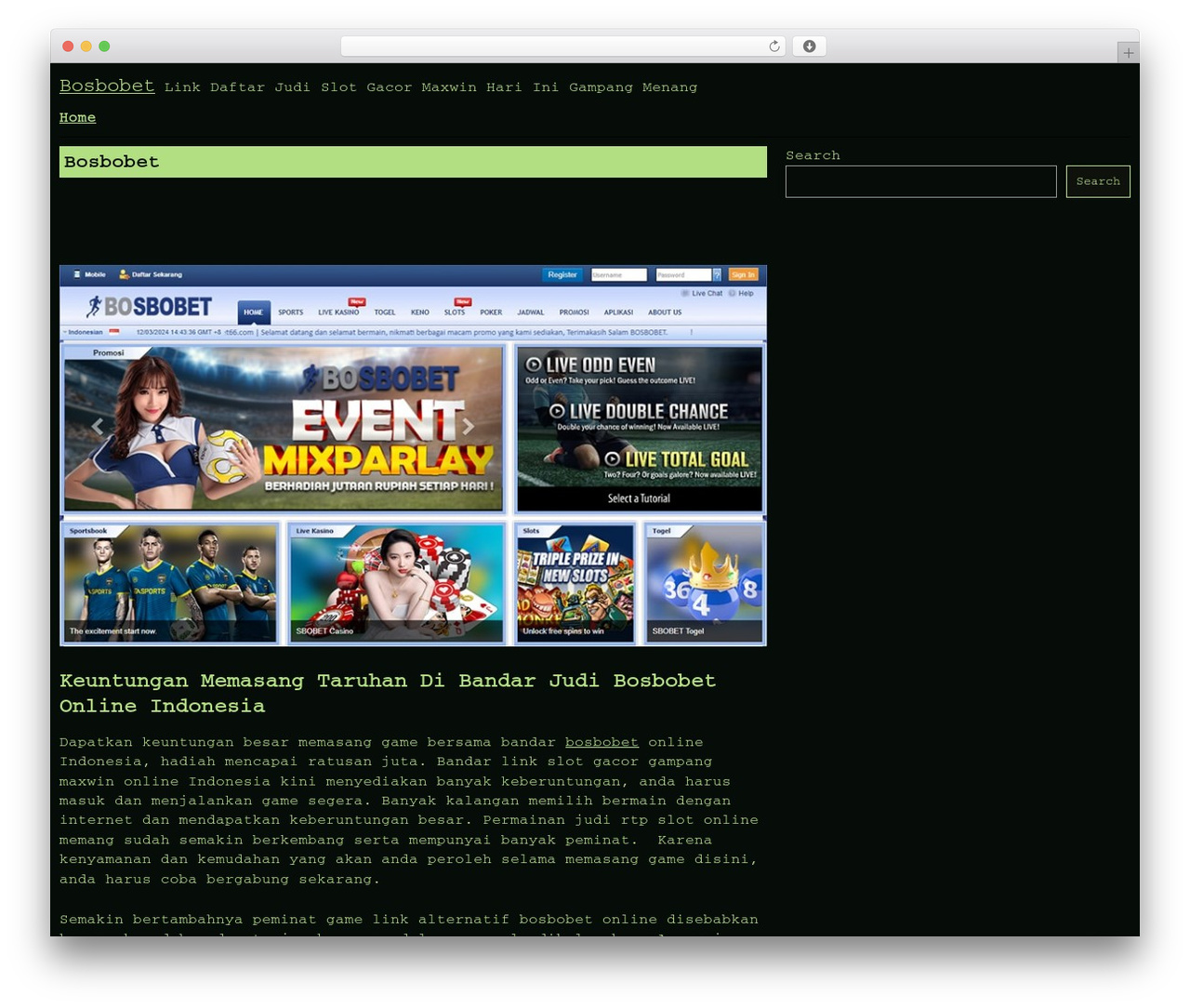Open the browser downloads icon

click(x=809, y=46)
